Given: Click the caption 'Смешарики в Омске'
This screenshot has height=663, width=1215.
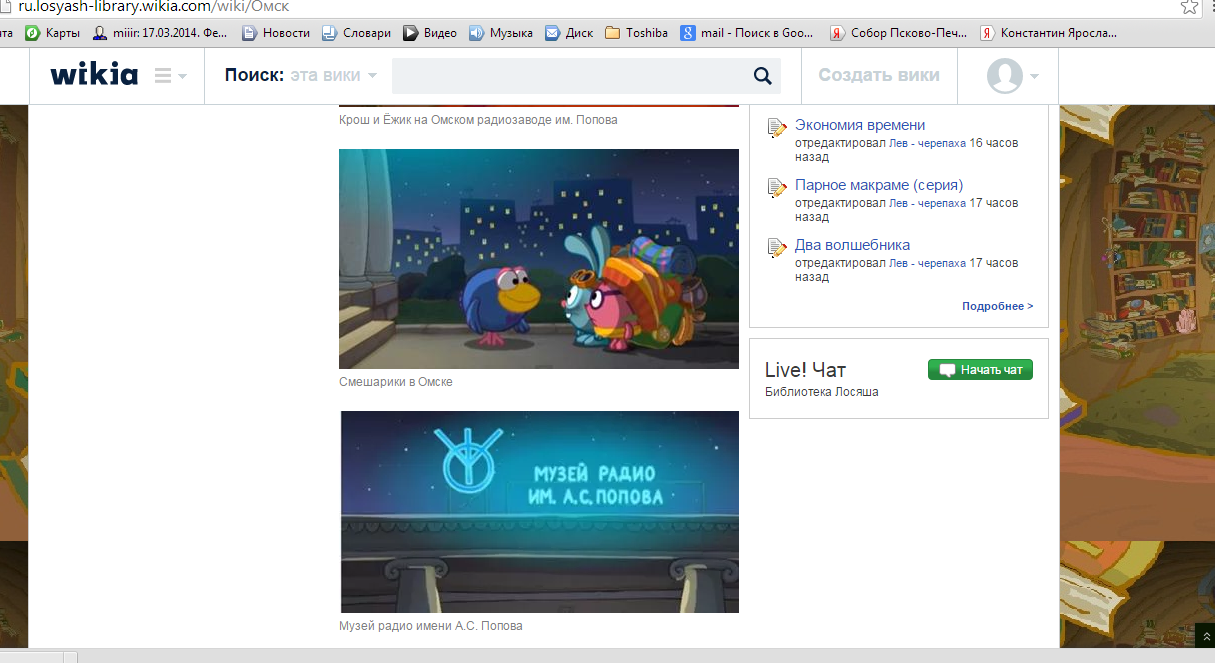Looking at the screenshot, I should [x=396, y=382].
